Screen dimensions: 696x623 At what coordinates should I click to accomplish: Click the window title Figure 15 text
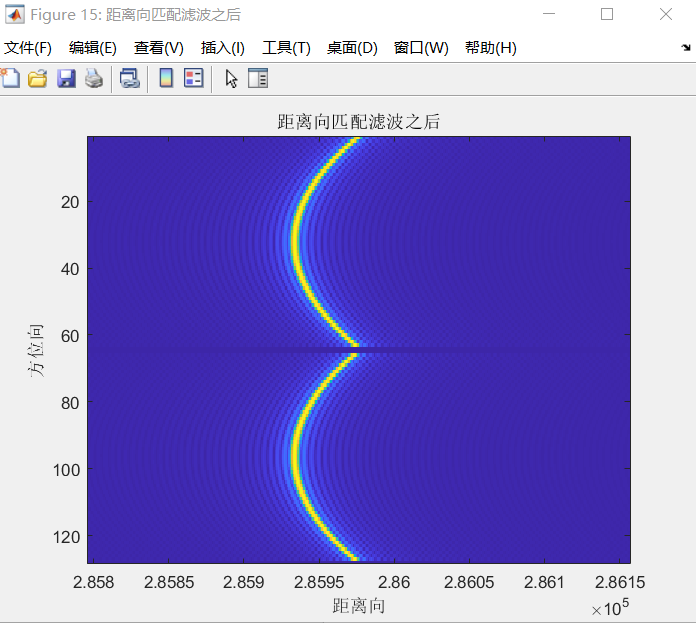(x=135, y=15)
